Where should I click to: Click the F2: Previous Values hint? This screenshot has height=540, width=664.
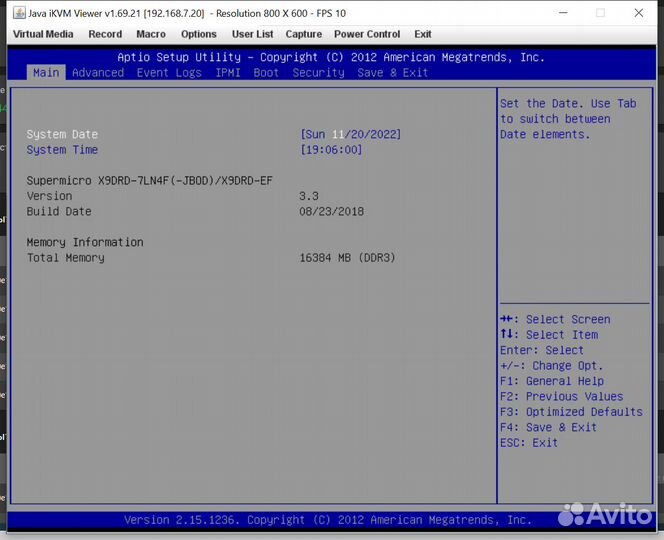click(x=562, y=396)
